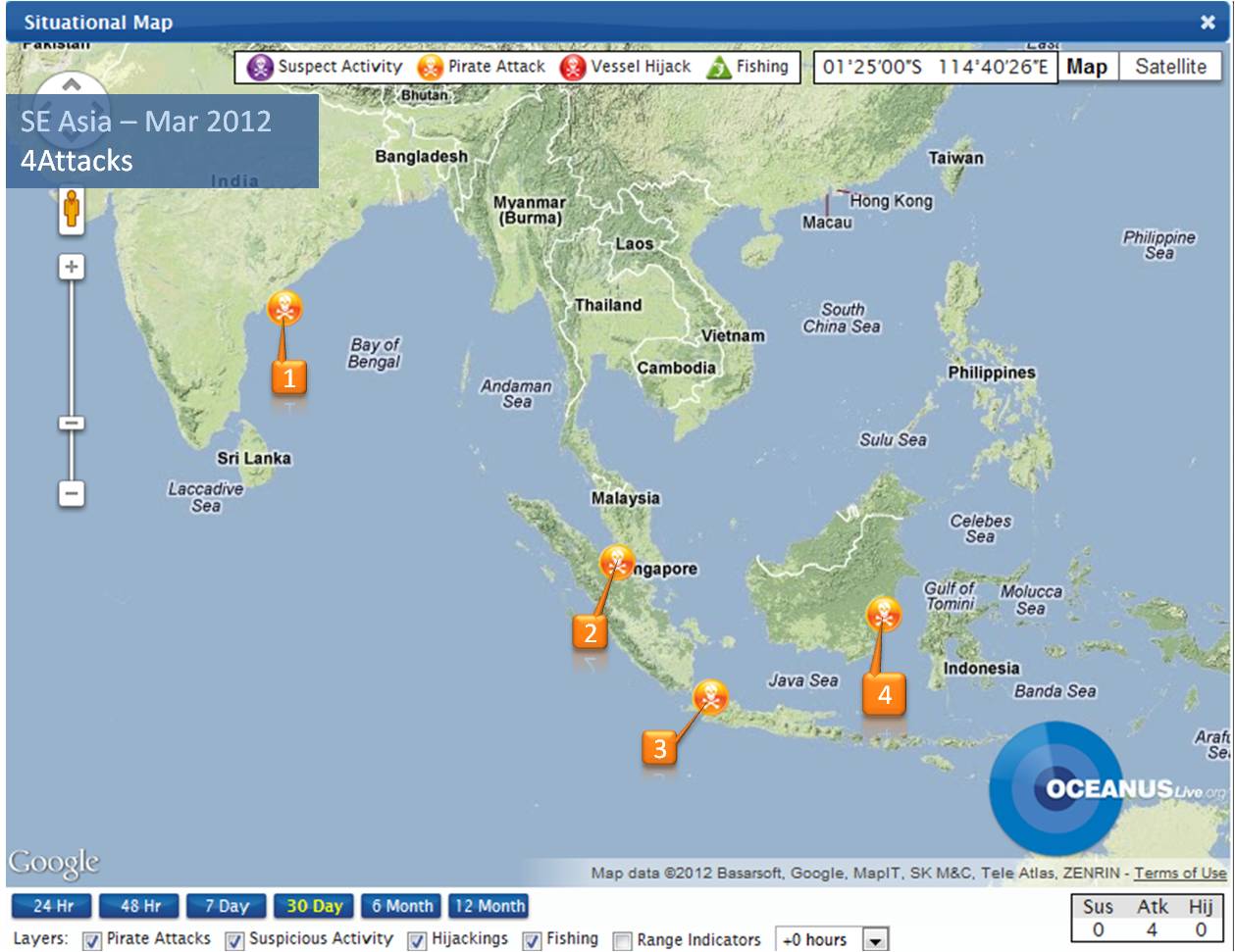This screenshot has height=952, width=1235.
Task: Open the +0 hours dropdown
Action: coord(832,939)
